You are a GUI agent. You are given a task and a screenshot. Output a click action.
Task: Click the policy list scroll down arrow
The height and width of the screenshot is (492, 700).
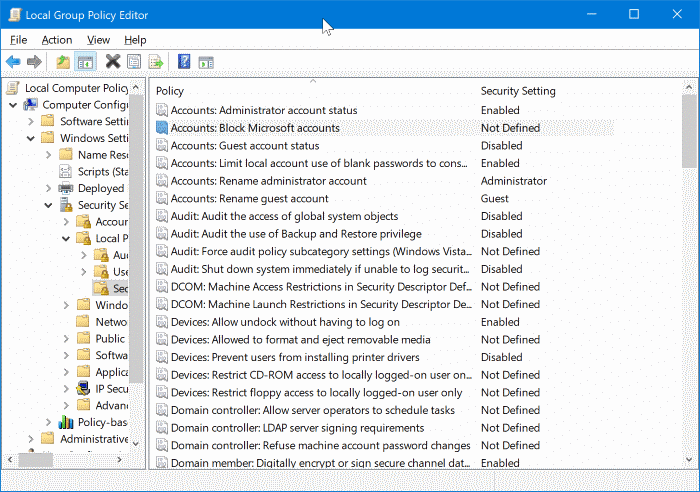pos(689,459)
